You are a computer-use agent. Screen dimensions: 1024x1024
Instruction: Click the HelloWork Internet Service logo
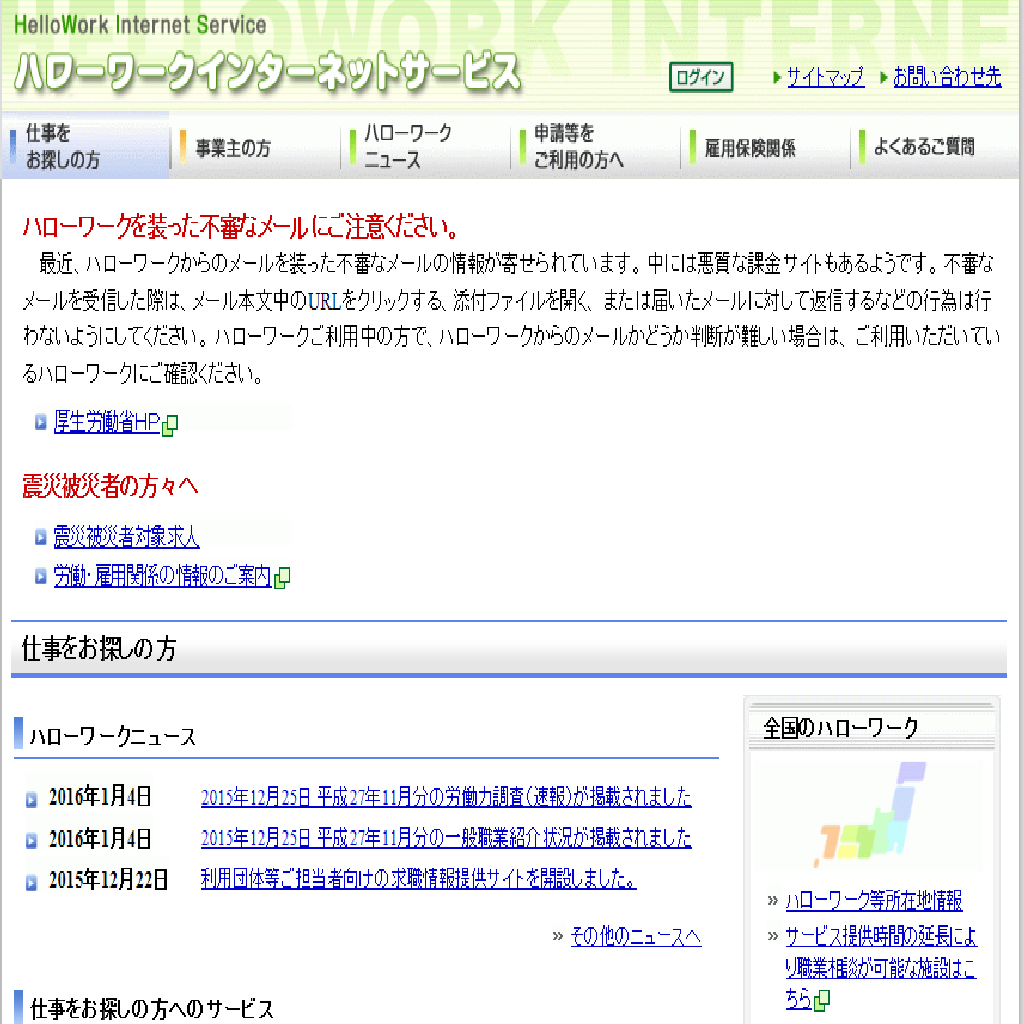[268, 55]
